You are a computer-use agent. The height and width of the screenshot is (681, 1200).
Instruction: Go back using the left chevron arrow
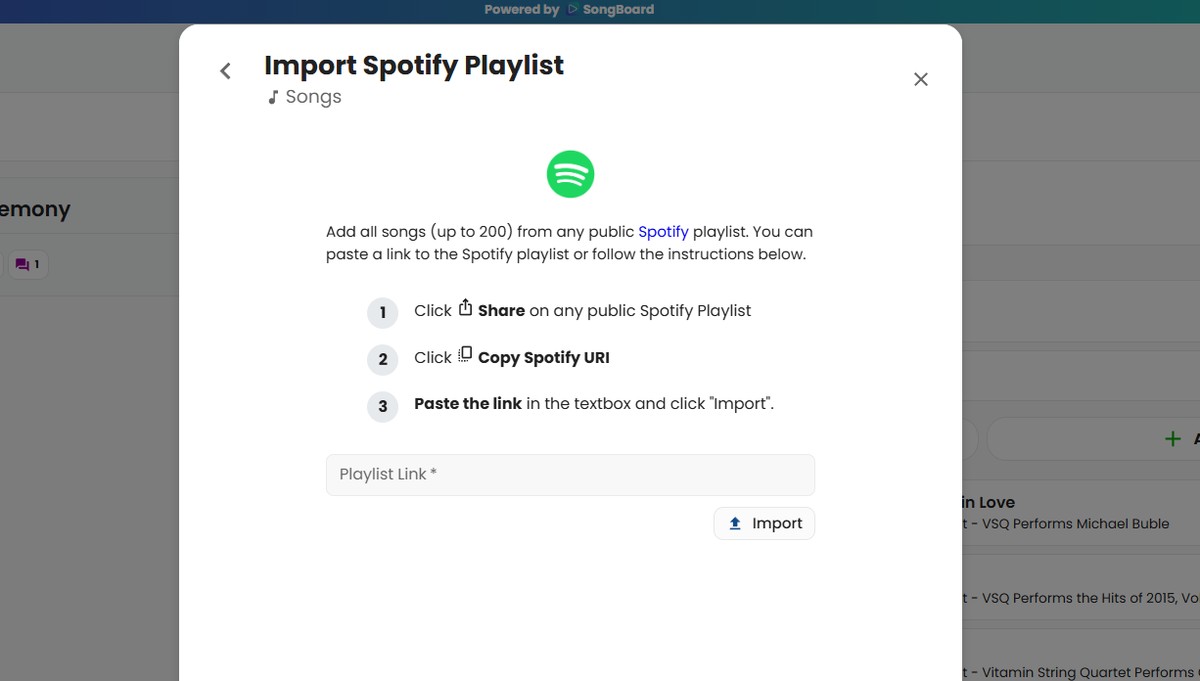tap(225, 71)
